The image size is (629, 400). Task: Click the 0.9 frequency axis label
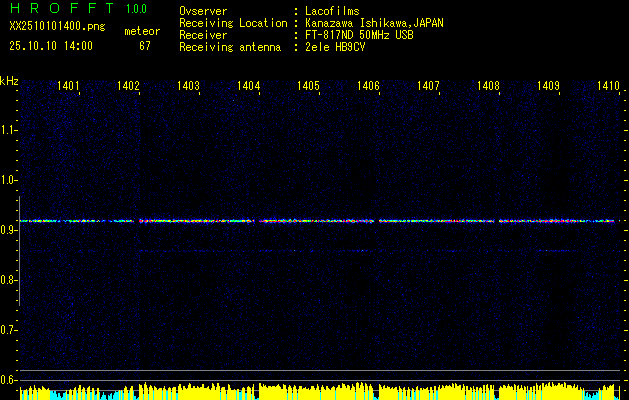click(9, 230)
